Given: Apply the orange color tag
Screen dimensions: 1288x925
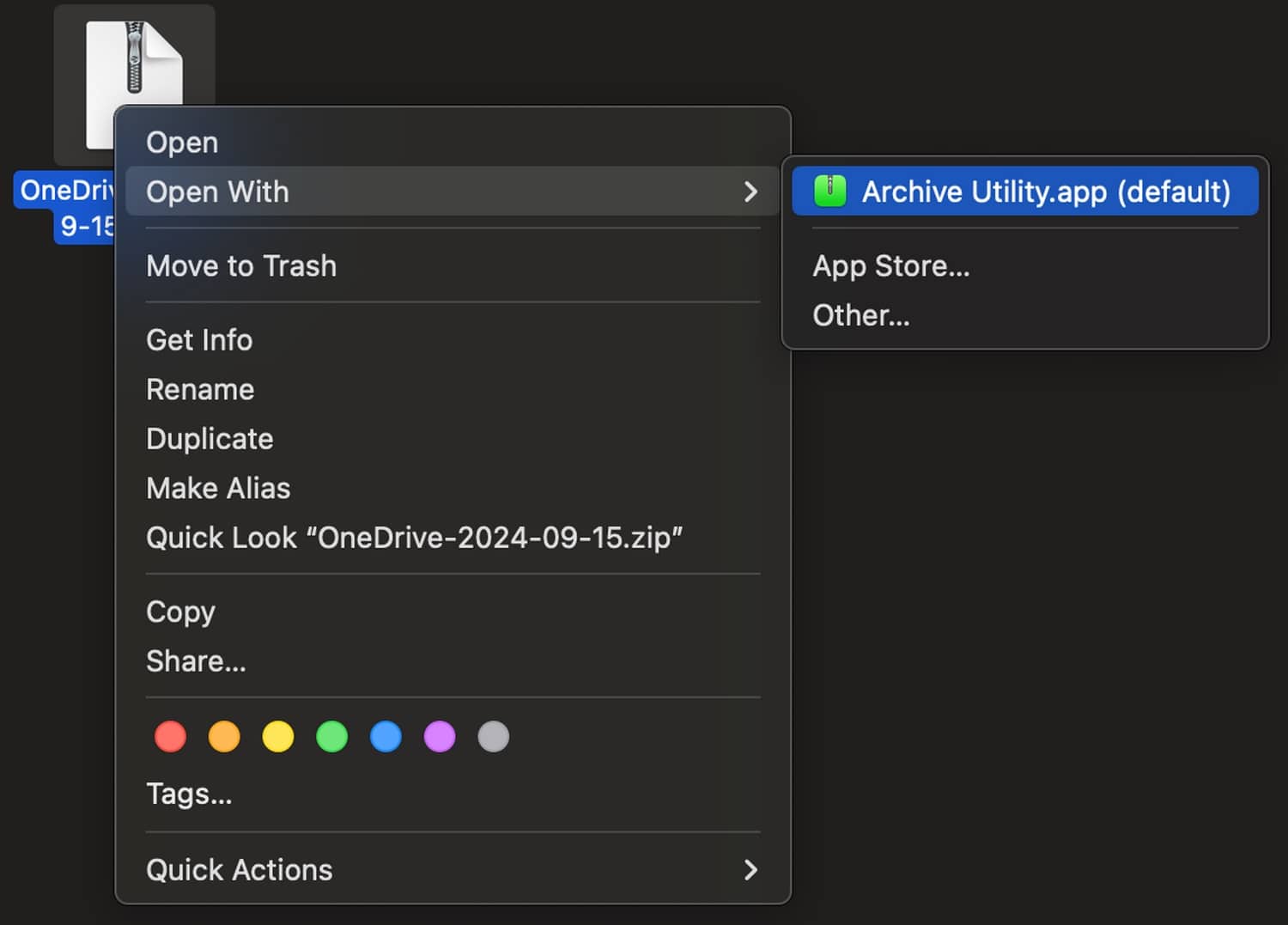Looking at the screenshot, I should (224, 737).
